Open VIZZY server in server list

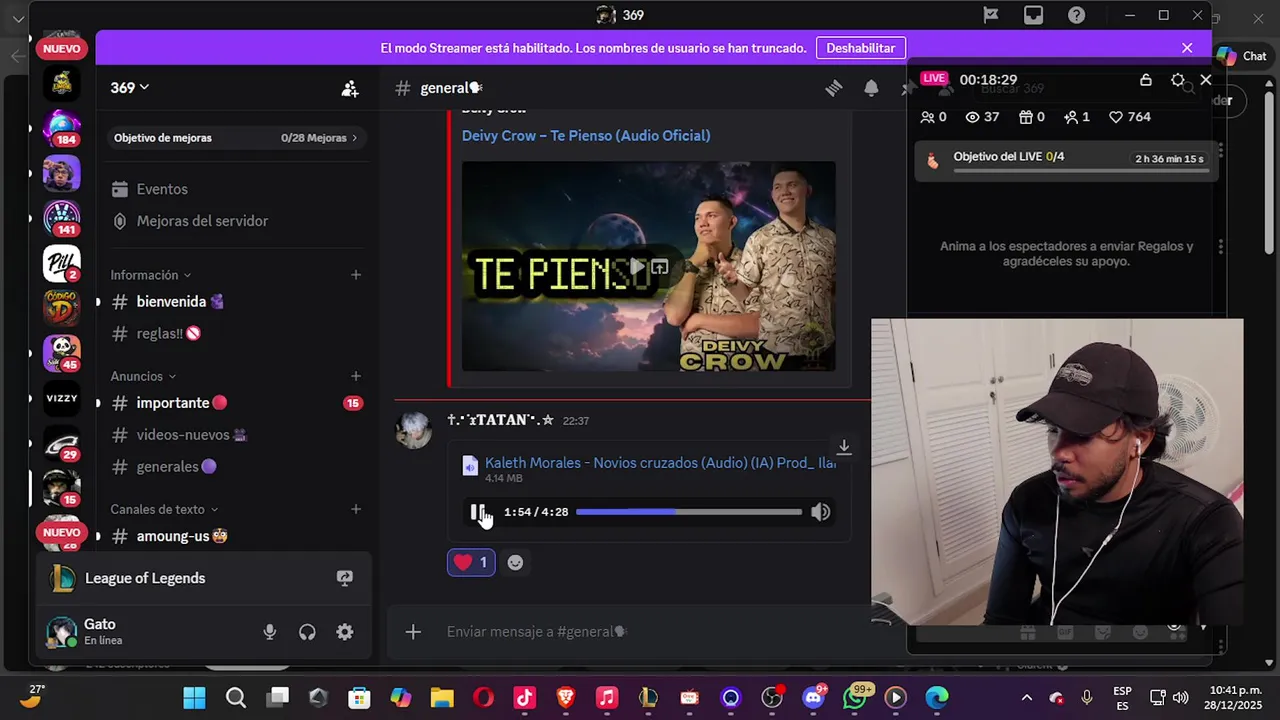tap(61, 398)
